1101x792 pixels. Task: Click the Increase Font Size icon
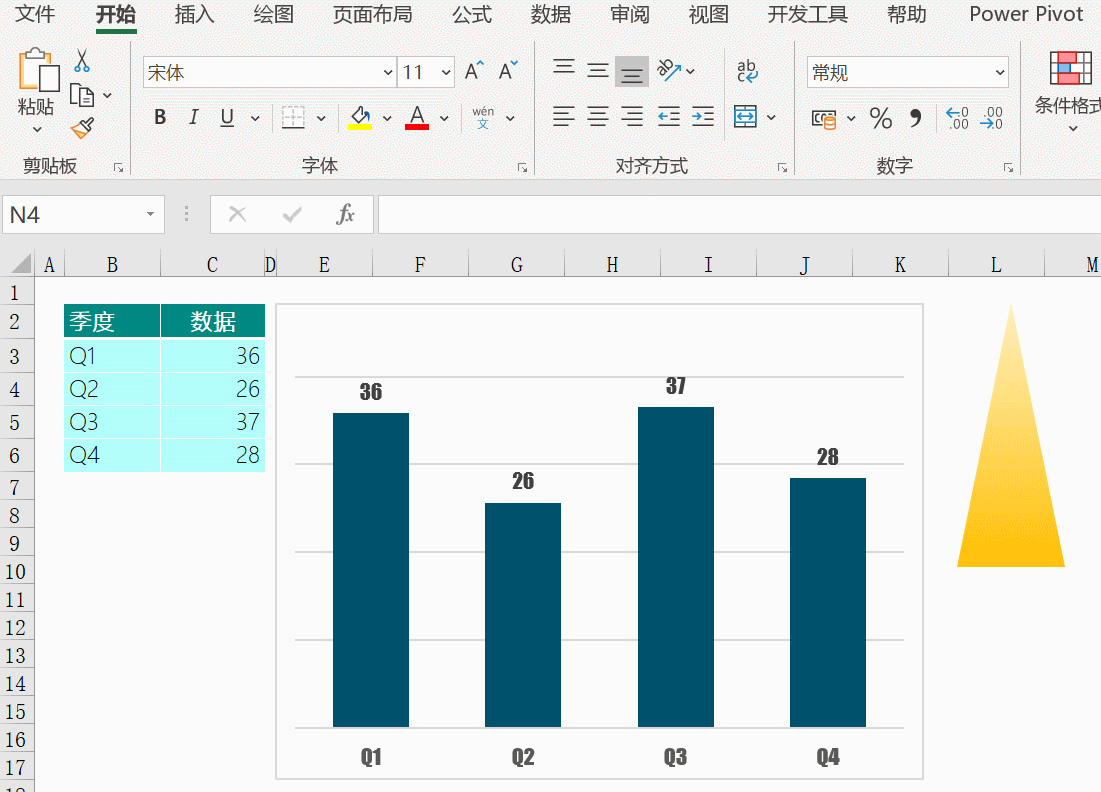471,70
